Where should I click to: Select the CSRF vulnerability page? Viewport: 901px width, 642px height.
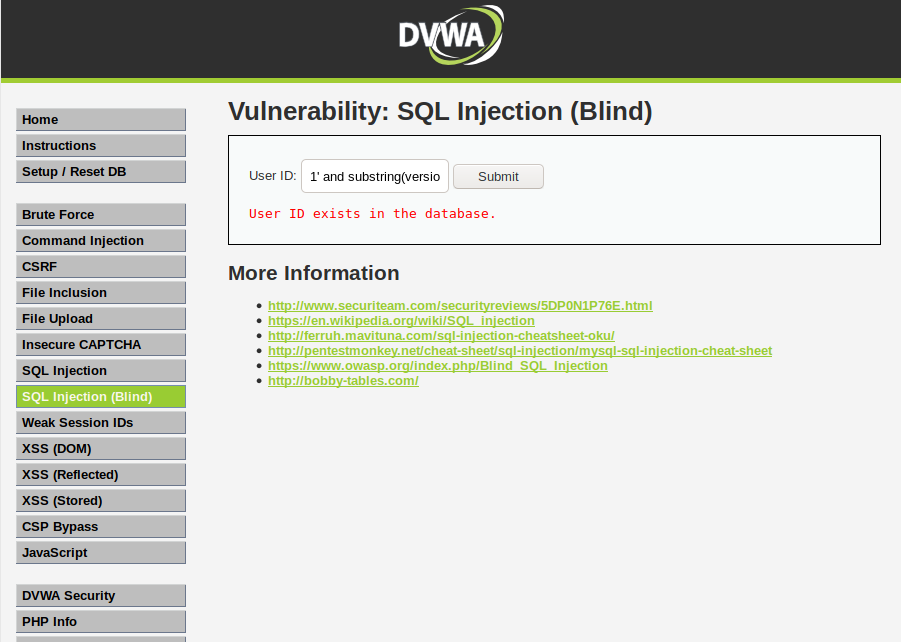click(100, 266)
